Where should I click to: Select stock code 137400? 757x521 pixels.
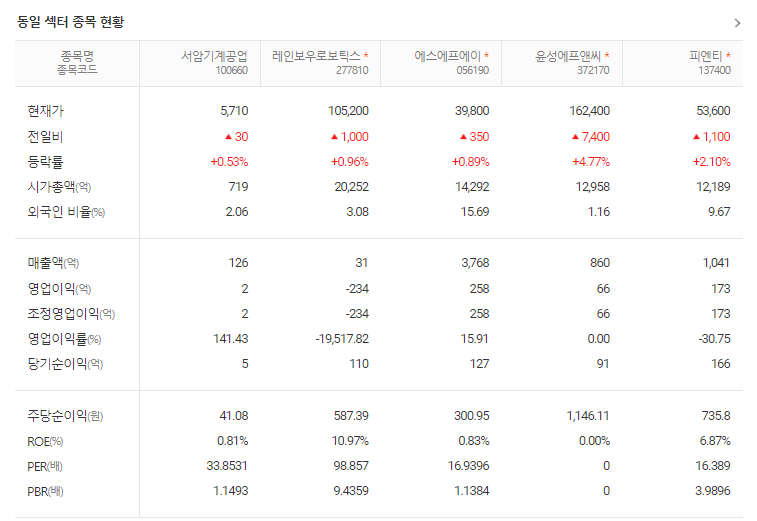pyautogui.click(x=715, y=70)
